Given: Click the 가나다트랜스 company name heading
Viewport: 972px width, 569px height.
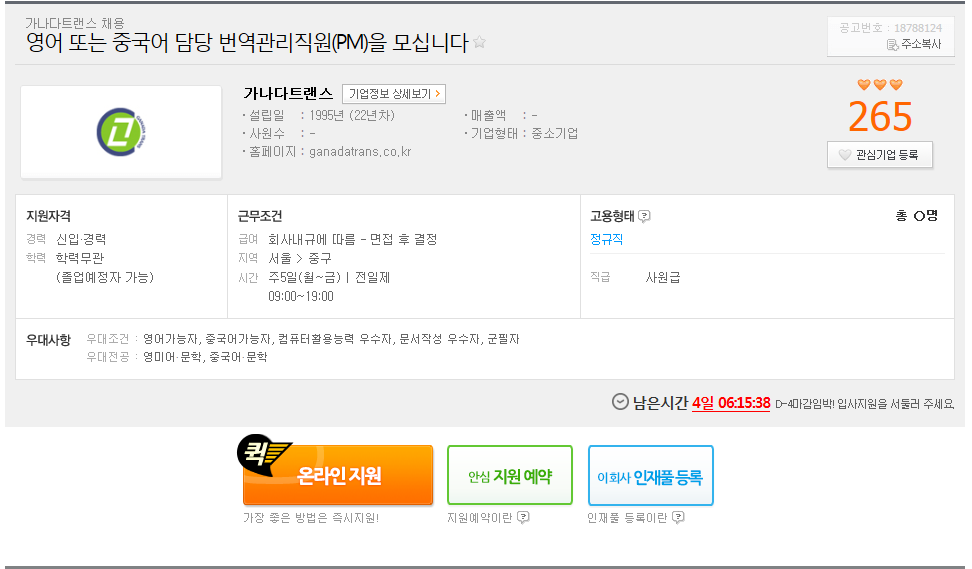Looking at the screenshot, I should tap(288, 94).
